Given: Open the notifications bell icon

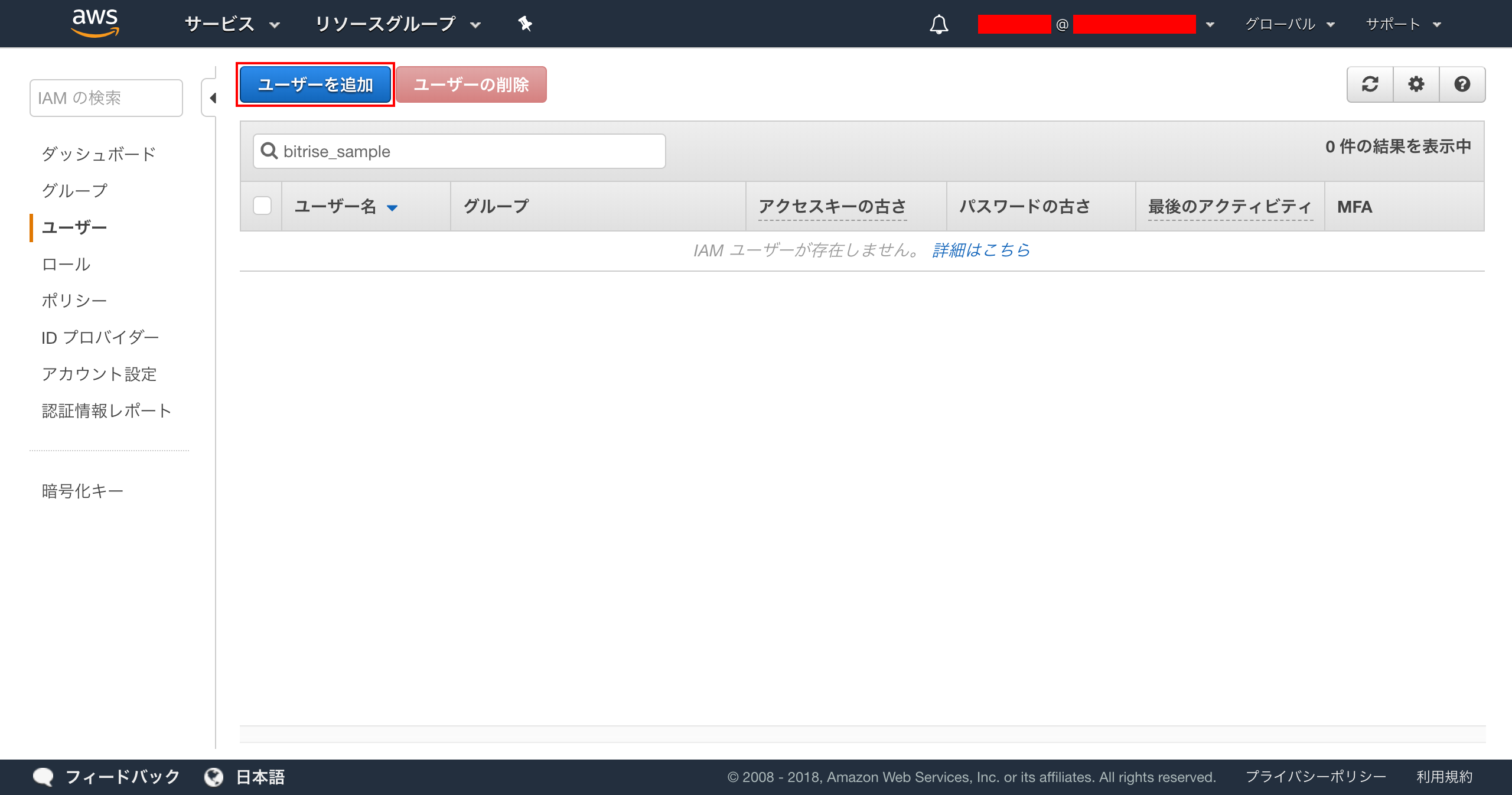Looking at the screenshot, I should pyautogui.click(x=939, y=24).
